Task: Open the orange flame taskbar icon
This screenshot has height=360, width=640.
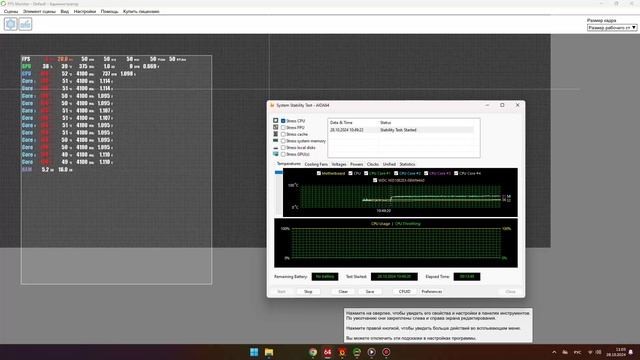Action: click(x=342, y=352)
